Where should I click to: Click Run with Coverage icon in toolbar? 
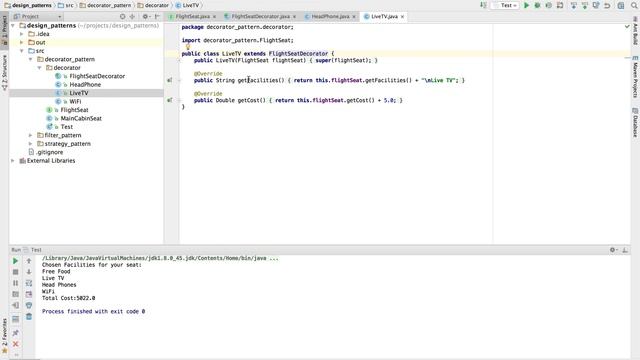point(549,5)
